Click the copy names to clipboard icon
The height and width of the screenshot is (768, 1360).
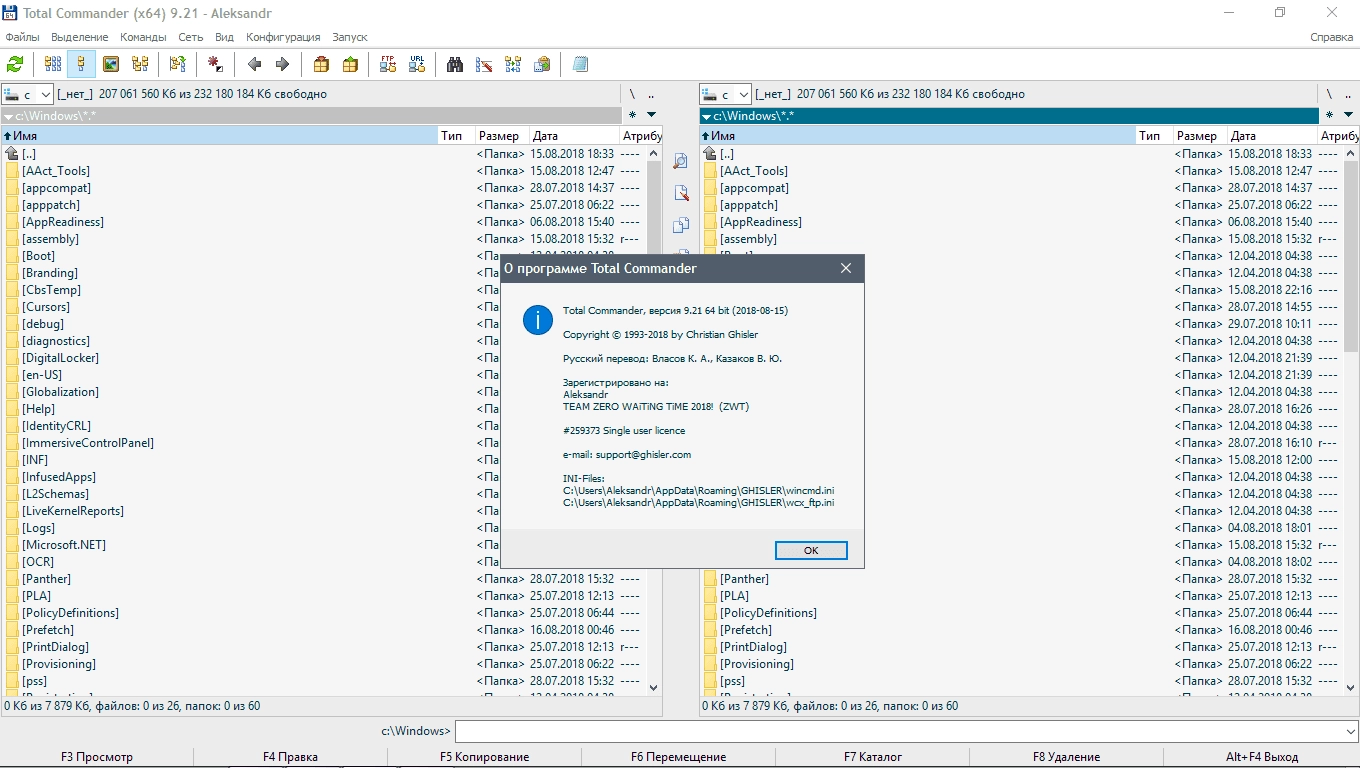542,64
